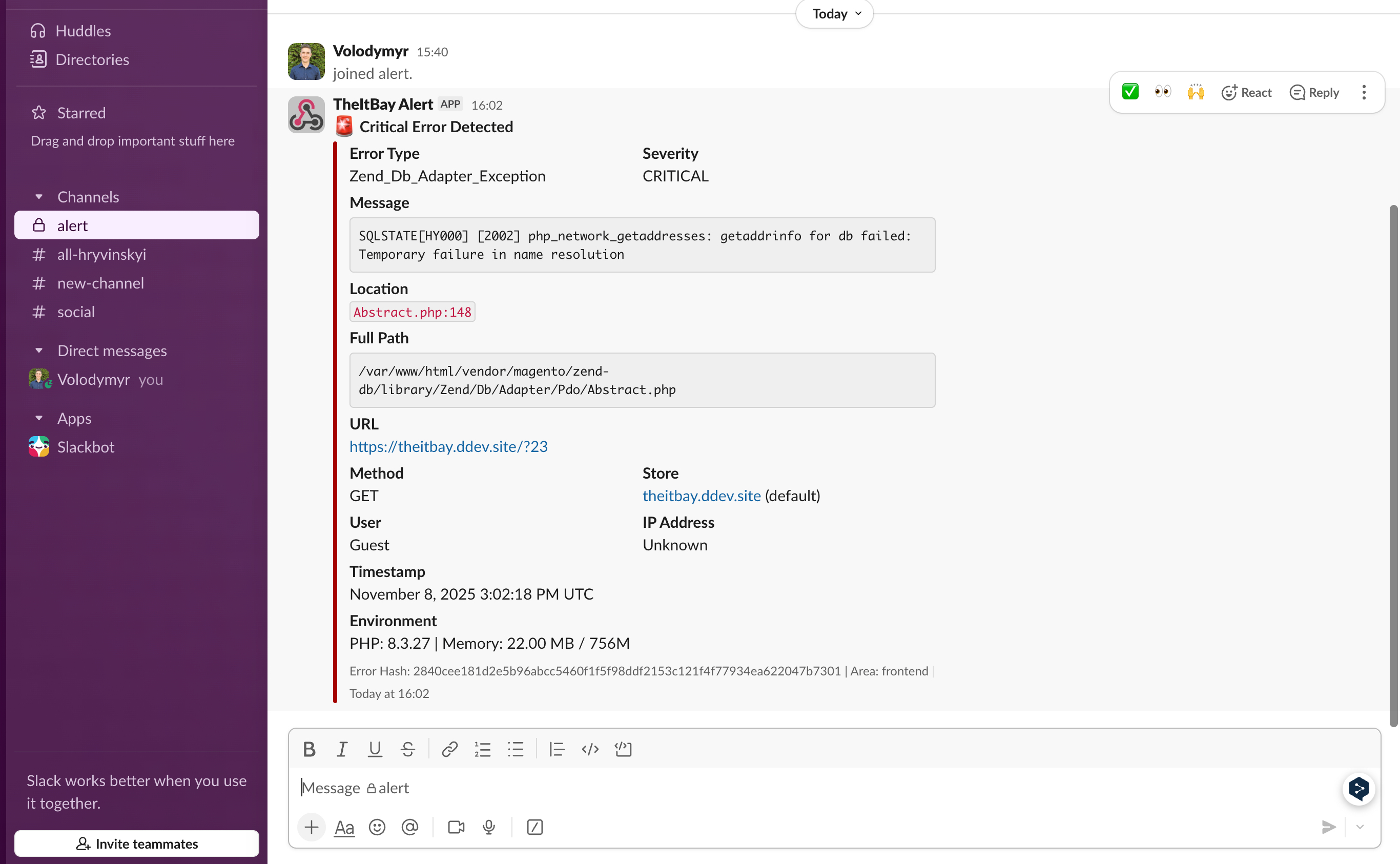Record a video clip in the composer
The image size is (1400, 864).
point(455,827)
